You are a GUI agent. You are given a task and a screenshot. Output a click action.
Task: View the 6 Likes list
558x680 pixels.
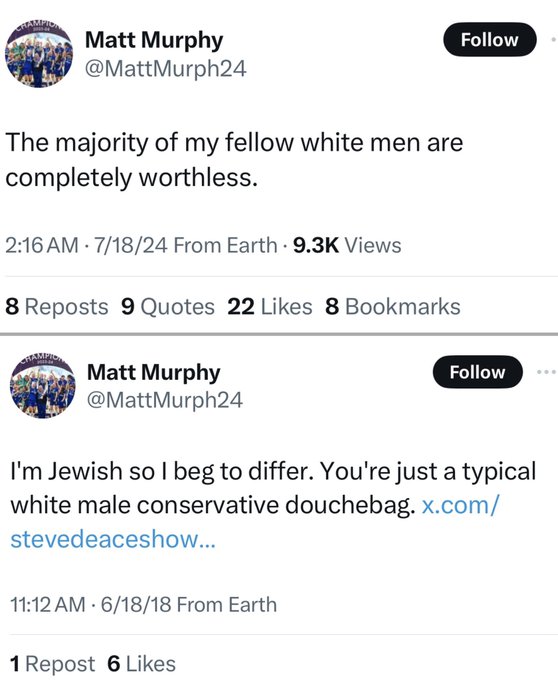pos(141,664)
